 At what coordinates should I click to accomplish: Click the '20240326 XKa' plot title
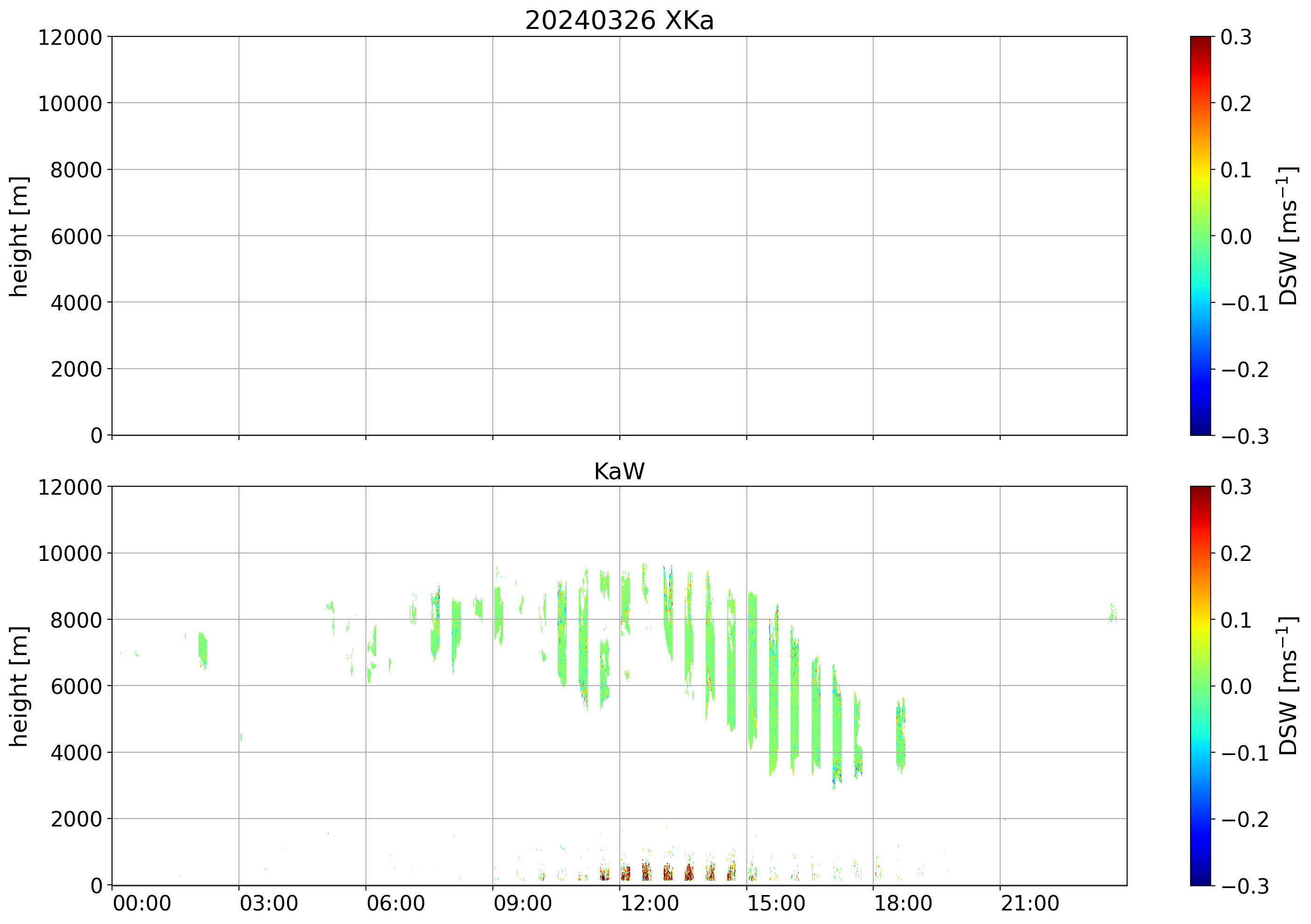click(x=619, y=21)
